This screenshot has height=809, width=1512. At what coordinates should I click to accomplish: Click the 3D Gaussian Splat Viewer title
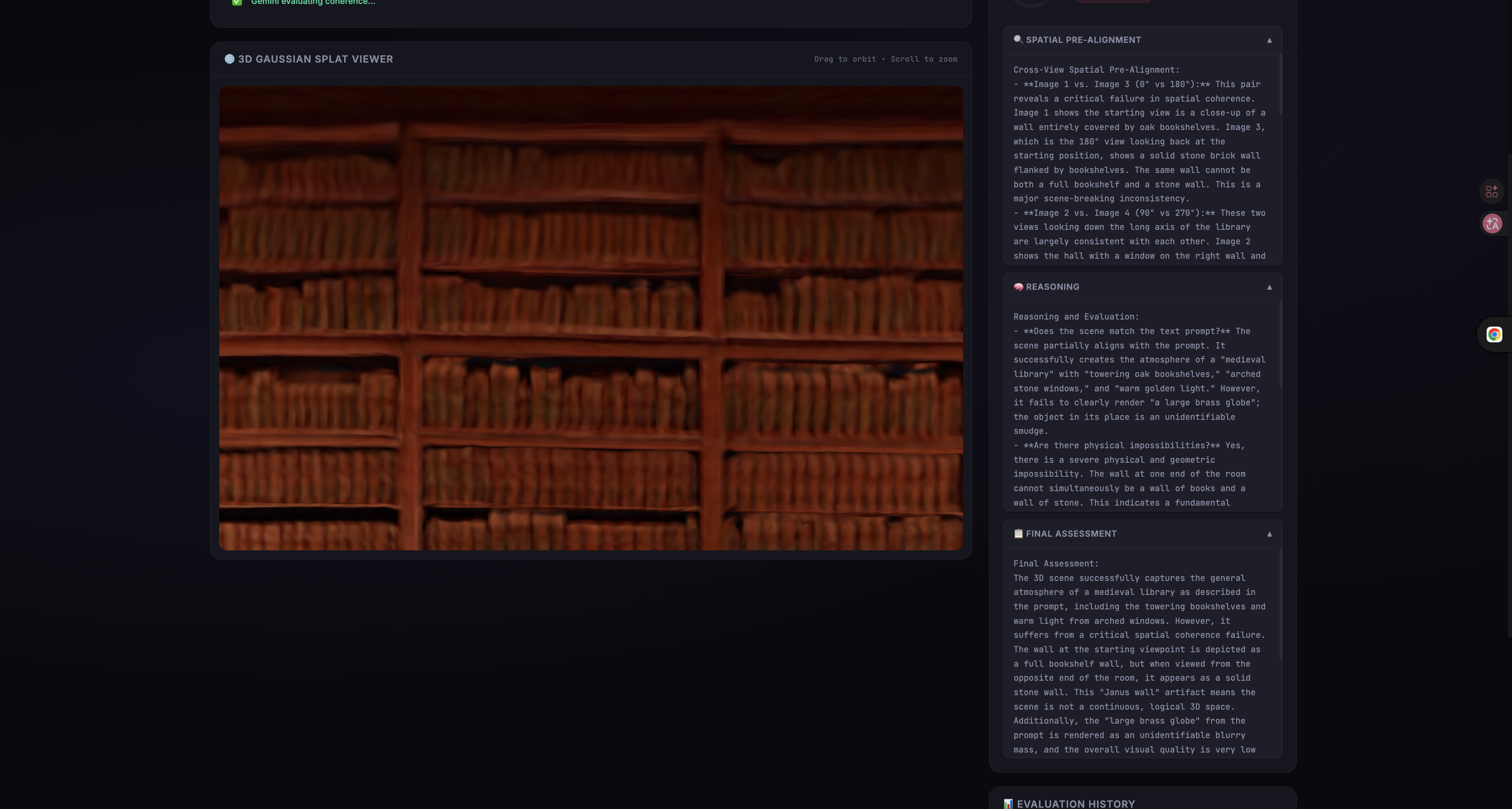(x=315, y=59)
